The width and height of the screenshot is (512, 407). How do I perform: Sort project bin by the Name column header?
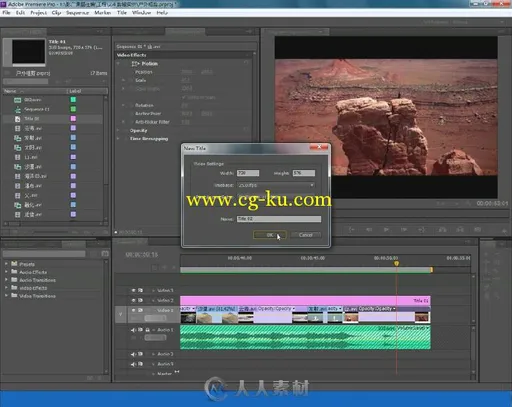[x=35, y=91]
